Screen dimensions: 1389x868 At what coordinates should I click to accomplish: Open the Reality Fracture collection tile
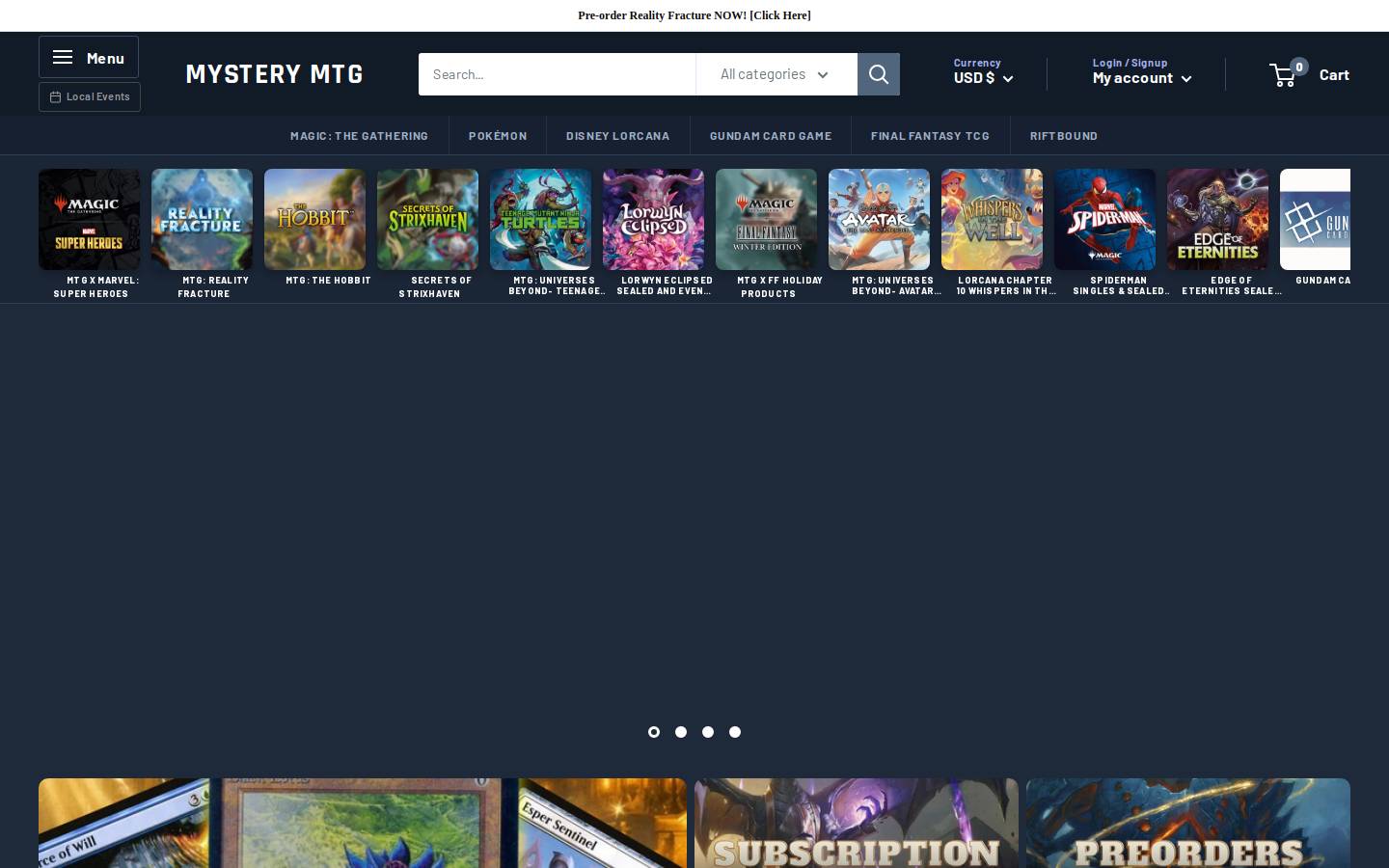[202, 219]
